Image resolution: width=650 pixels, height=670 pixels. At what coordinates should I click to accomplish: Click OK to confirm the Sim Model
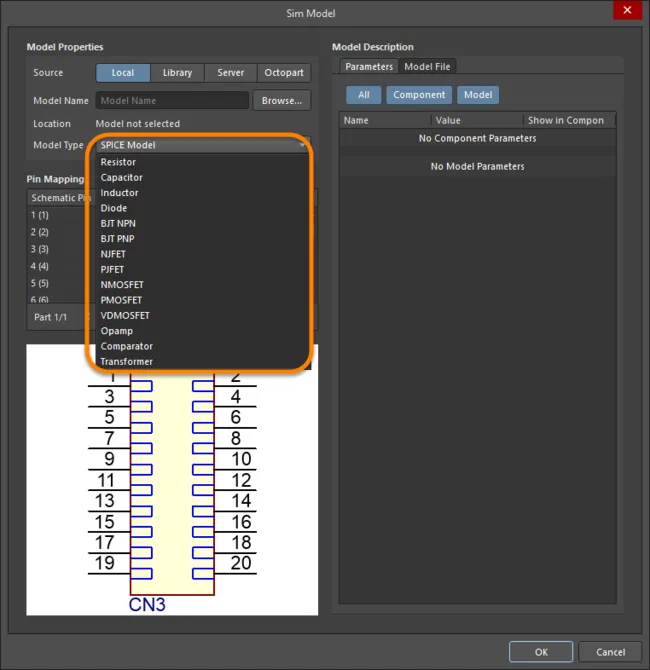point(541,652)
